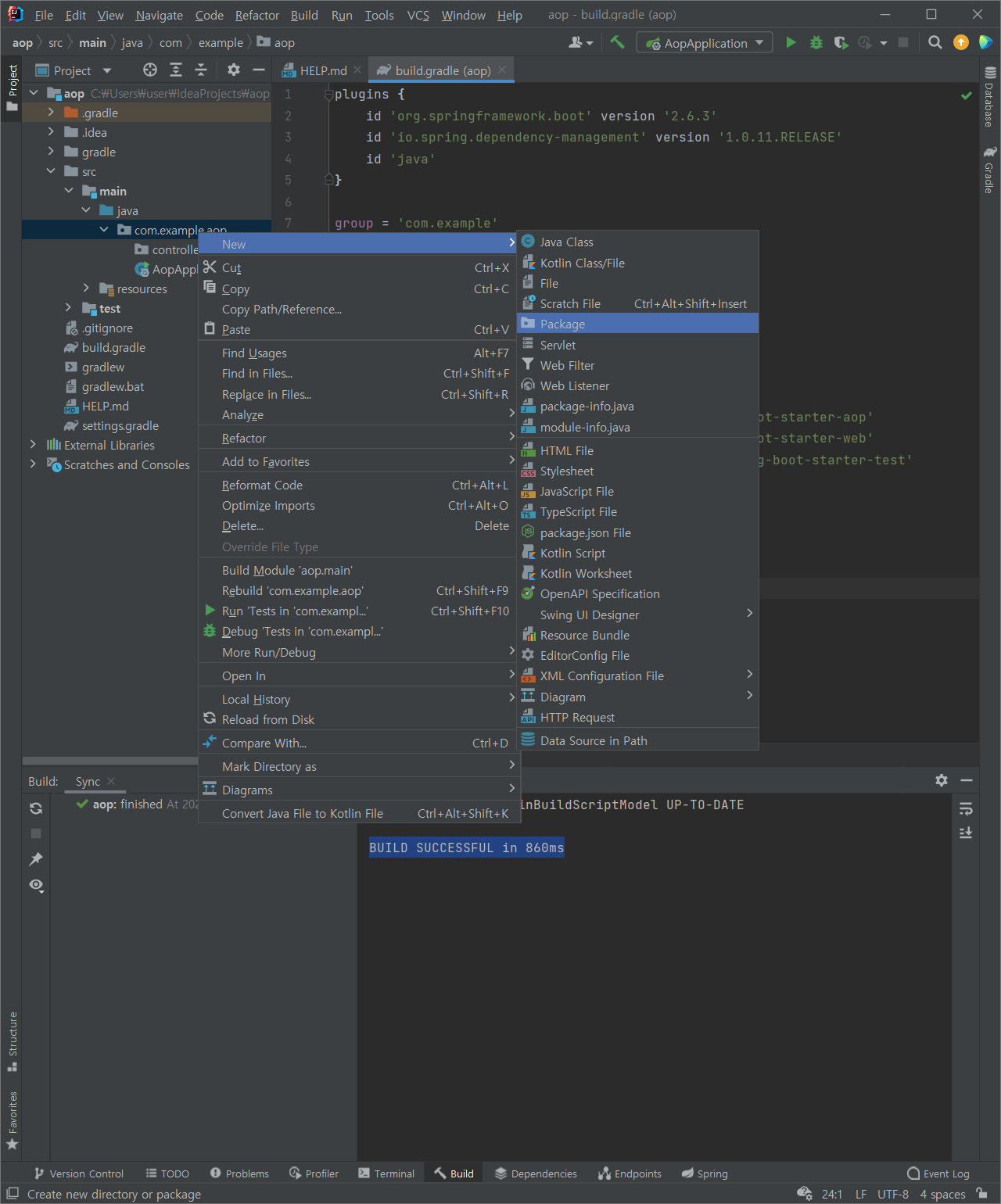Open the Gradle tool window
The height and width of the screenshot is (1204, 1001).
point(990,169)
